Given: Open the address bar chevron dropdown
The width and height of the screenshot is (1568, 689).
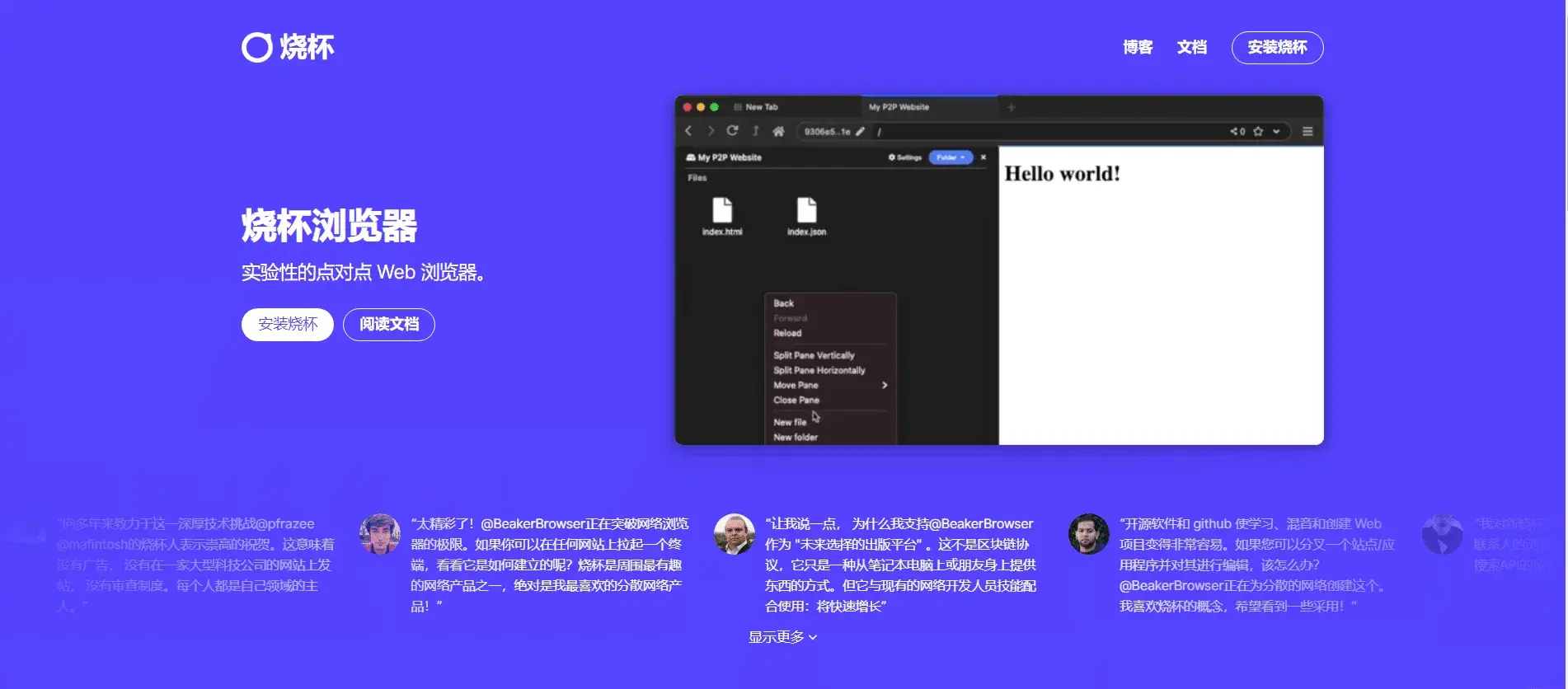Looking at the screenshot, I should coord(1276,131).
